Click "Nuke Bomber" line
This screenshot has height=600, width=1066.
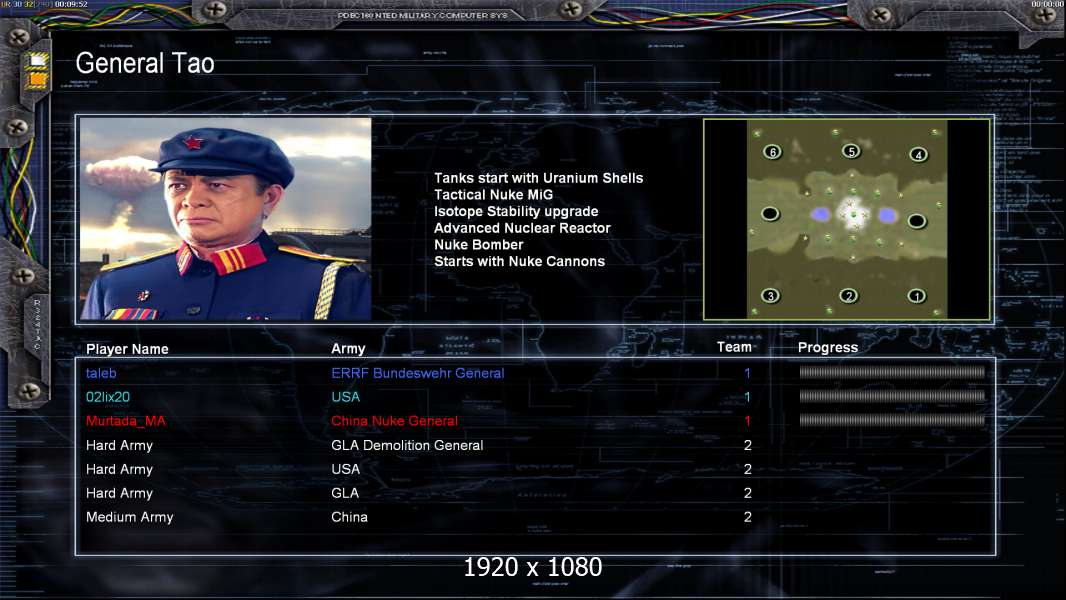tap(479, 245)
